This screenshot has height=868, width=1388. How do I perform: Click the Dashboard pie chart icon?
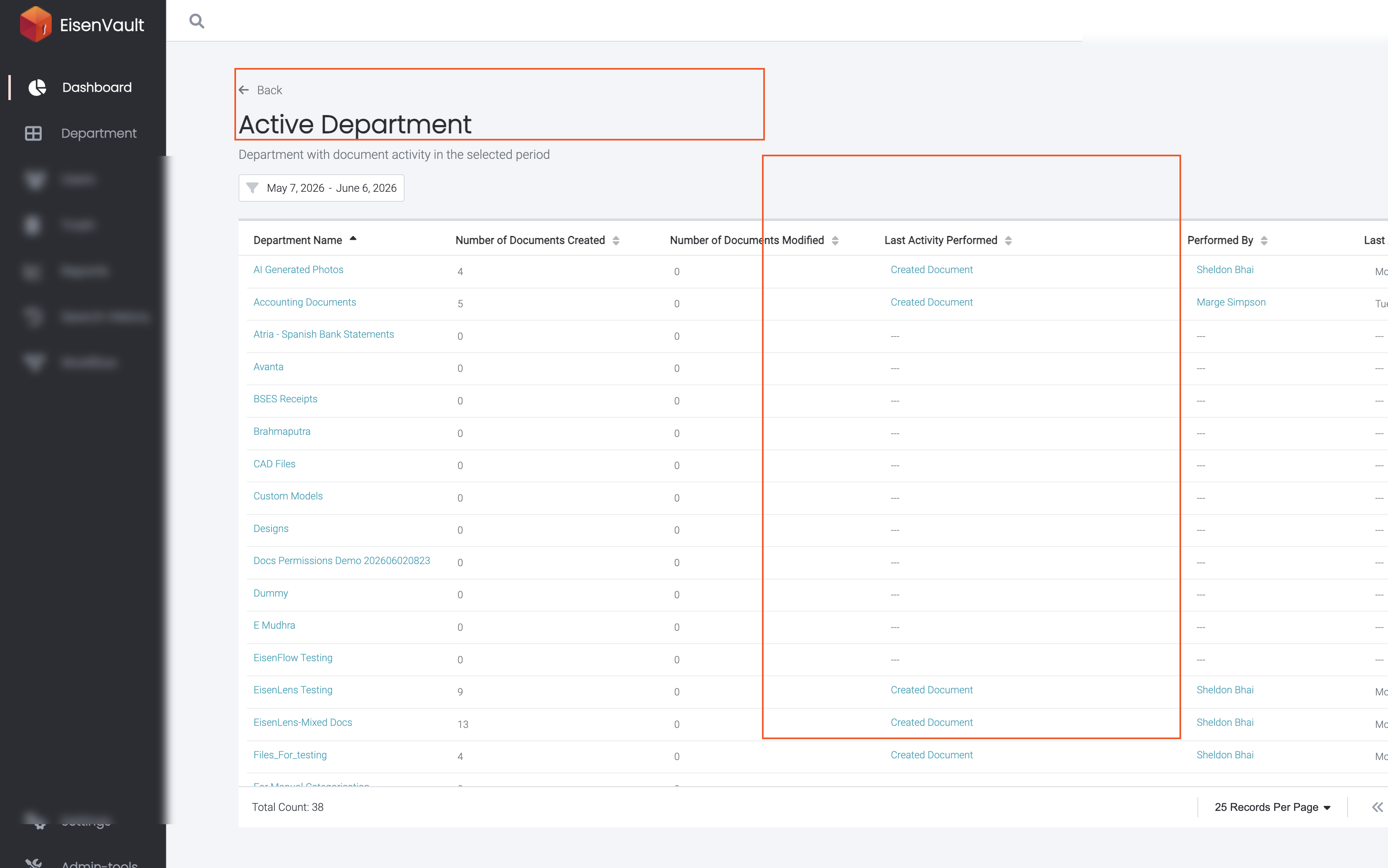pyautogui.click(x=37, y=87)
